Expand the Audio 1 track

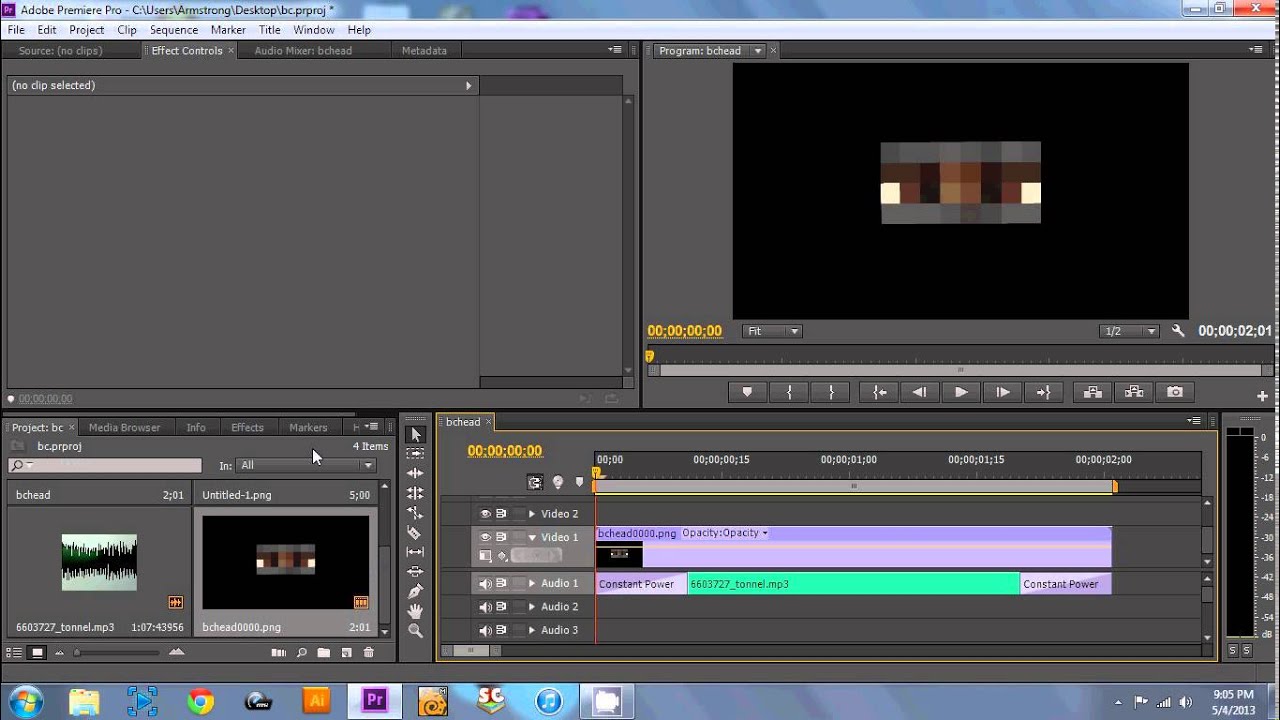coord(532,584)
